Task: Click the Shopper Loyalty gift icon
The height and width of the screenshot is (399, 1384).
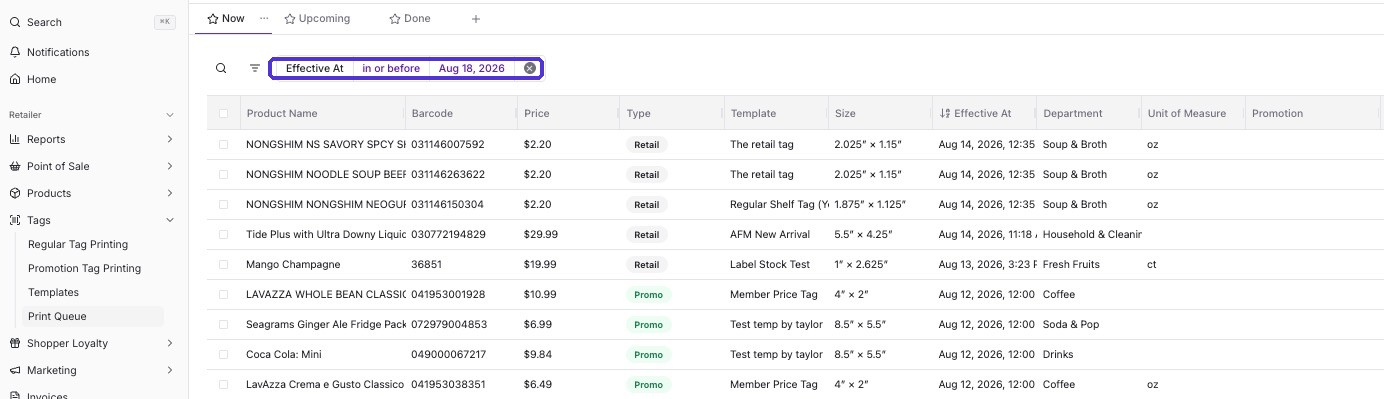Action: point(15,343)
